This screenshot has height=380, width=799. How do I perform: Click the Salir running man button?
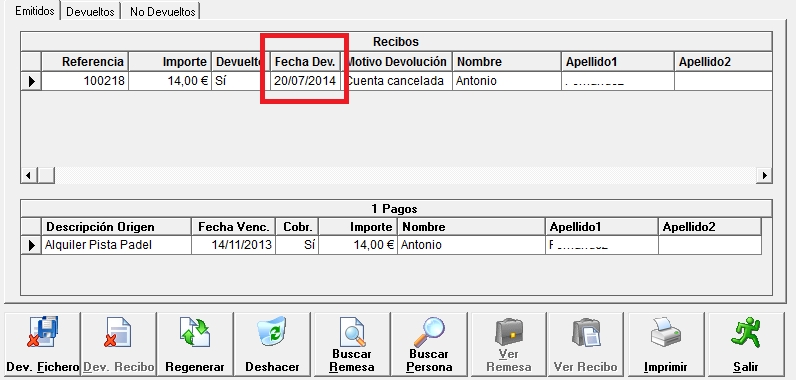tap(746, 344)
